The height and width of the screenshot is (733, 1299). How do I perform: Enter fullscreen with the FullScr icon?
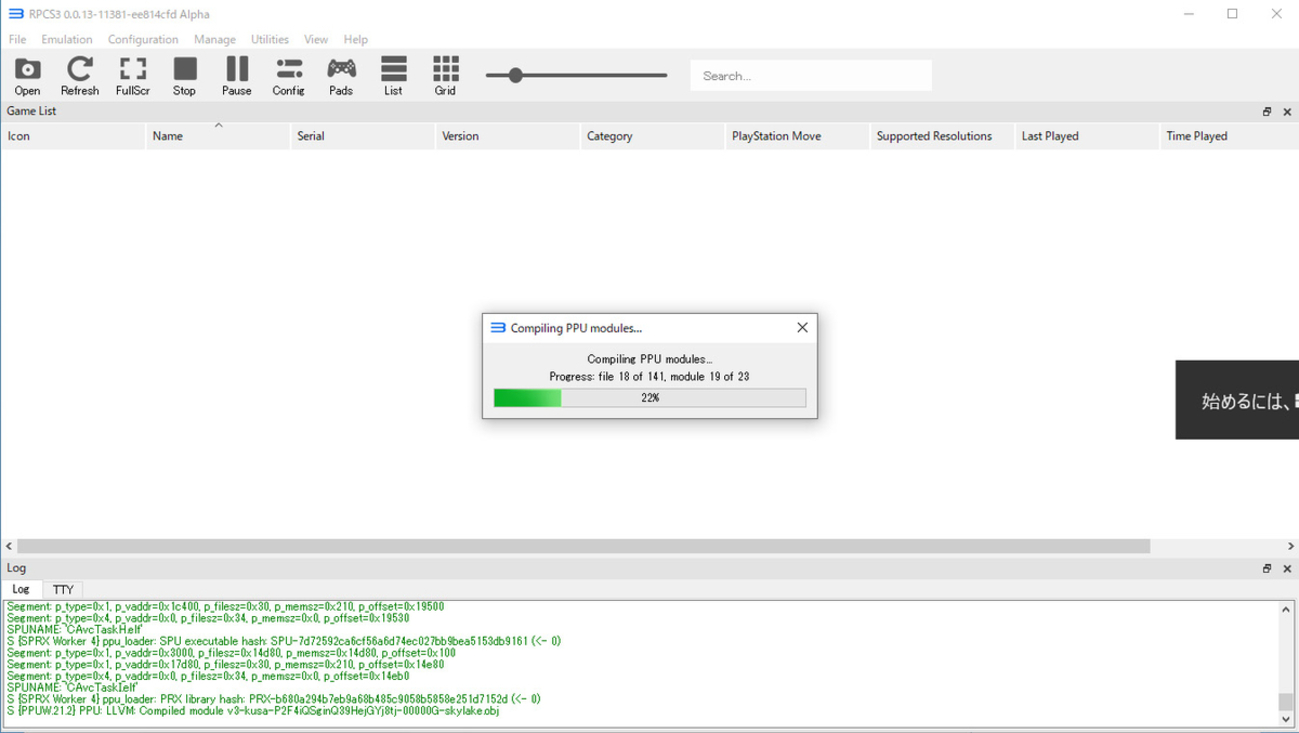[133, 76]
